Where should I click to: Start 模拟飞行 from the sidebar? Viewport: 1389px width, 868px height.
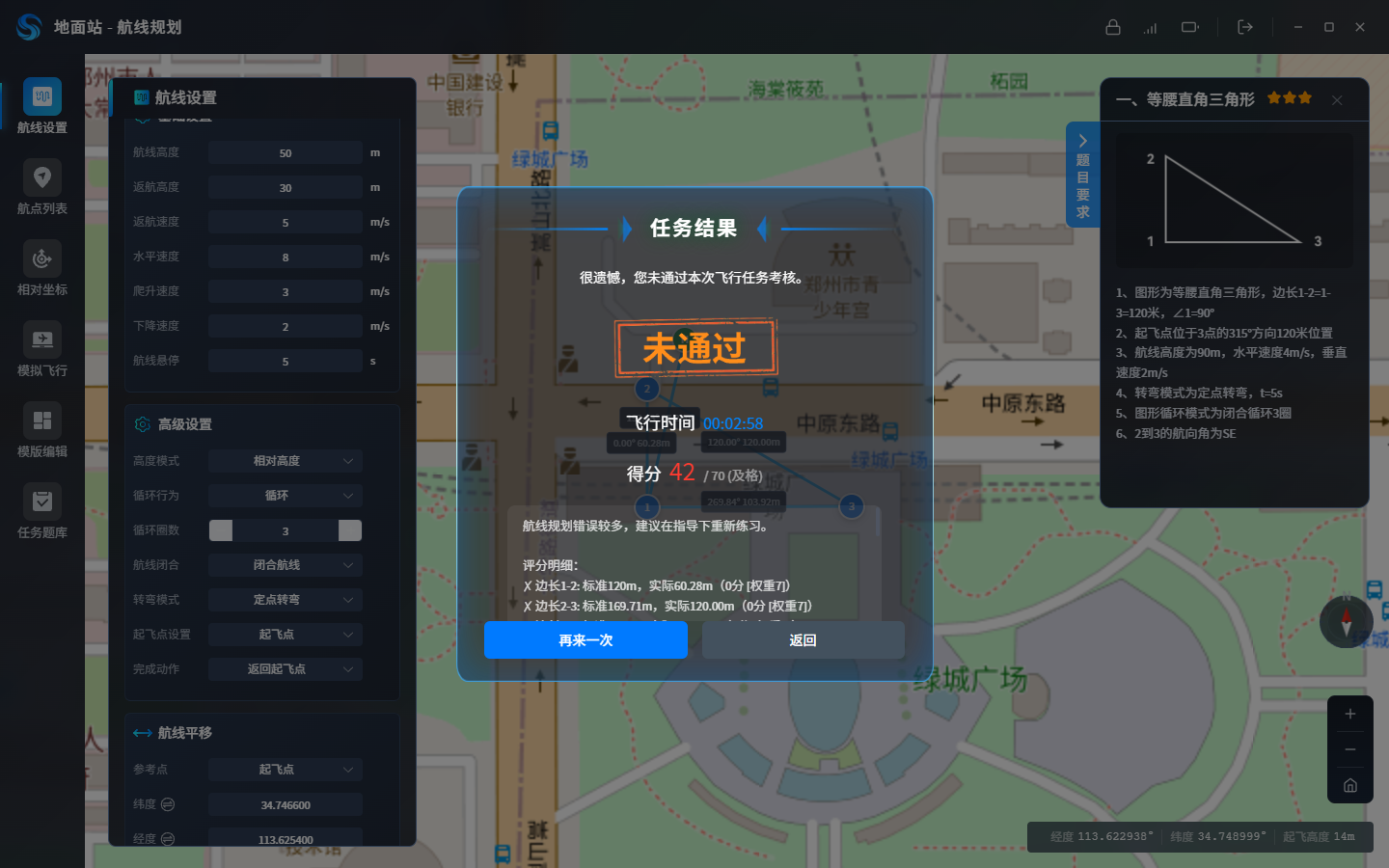pyautogui.click(x=41, y=349)
